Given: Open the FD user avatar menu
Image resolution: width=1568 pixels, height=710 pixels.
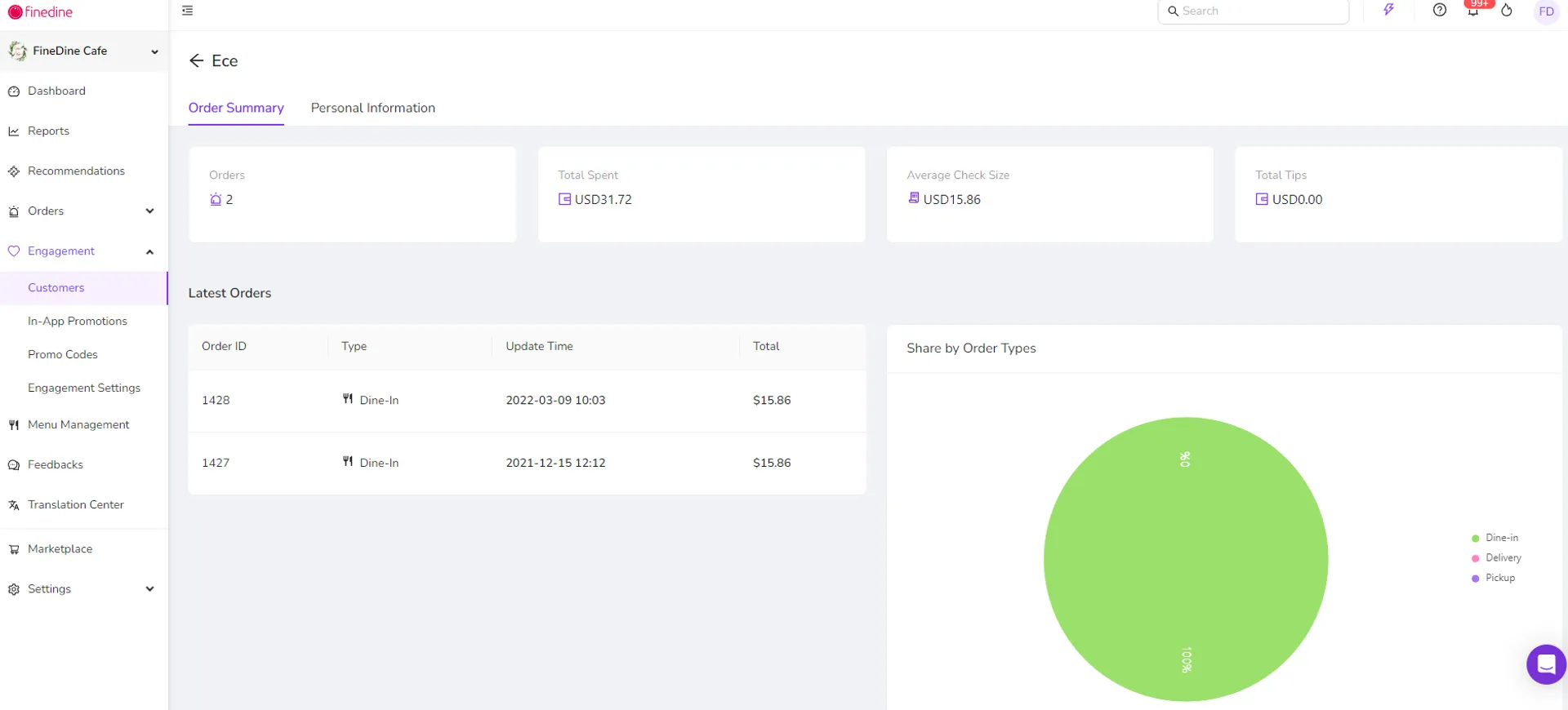Looking at the screenshot, I should click(1546, 11).
